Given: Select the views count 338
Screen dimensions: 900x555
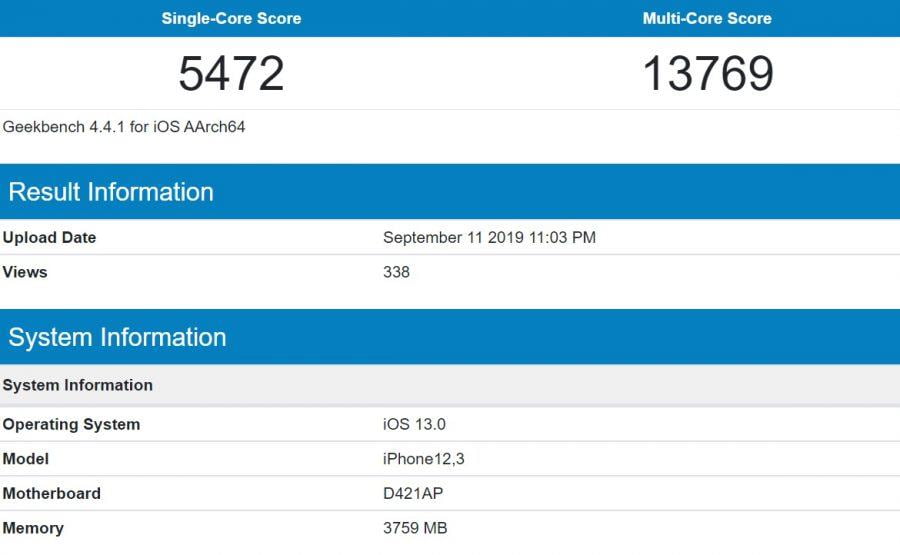Looking at the screenshot, I should tap(396, 272).
